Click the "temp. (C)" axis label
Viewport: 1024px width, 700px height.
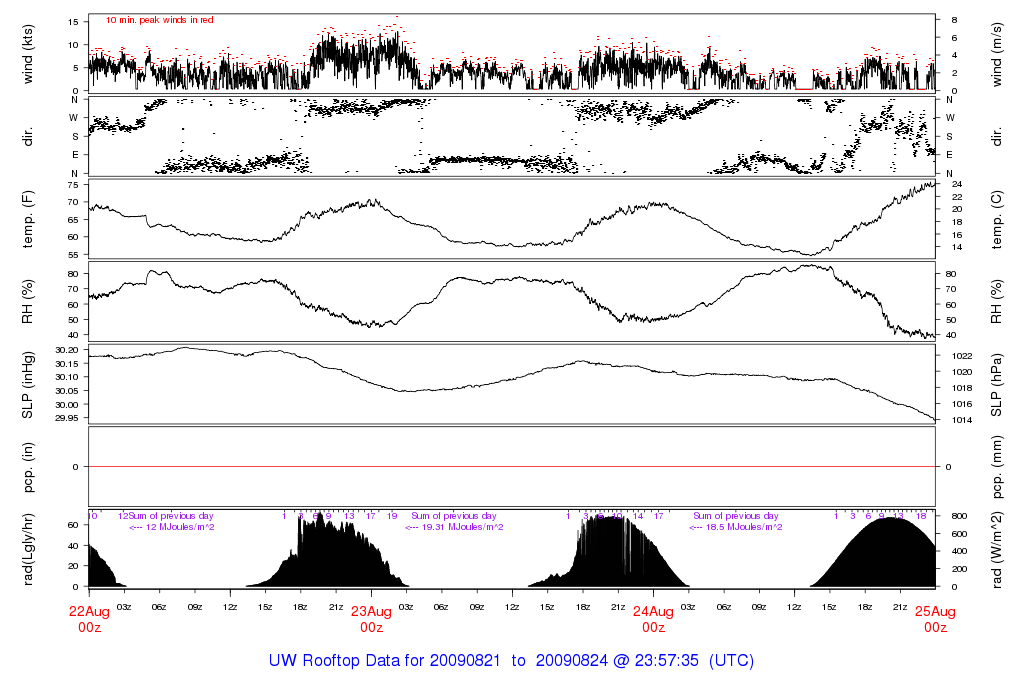pos(996,219)
